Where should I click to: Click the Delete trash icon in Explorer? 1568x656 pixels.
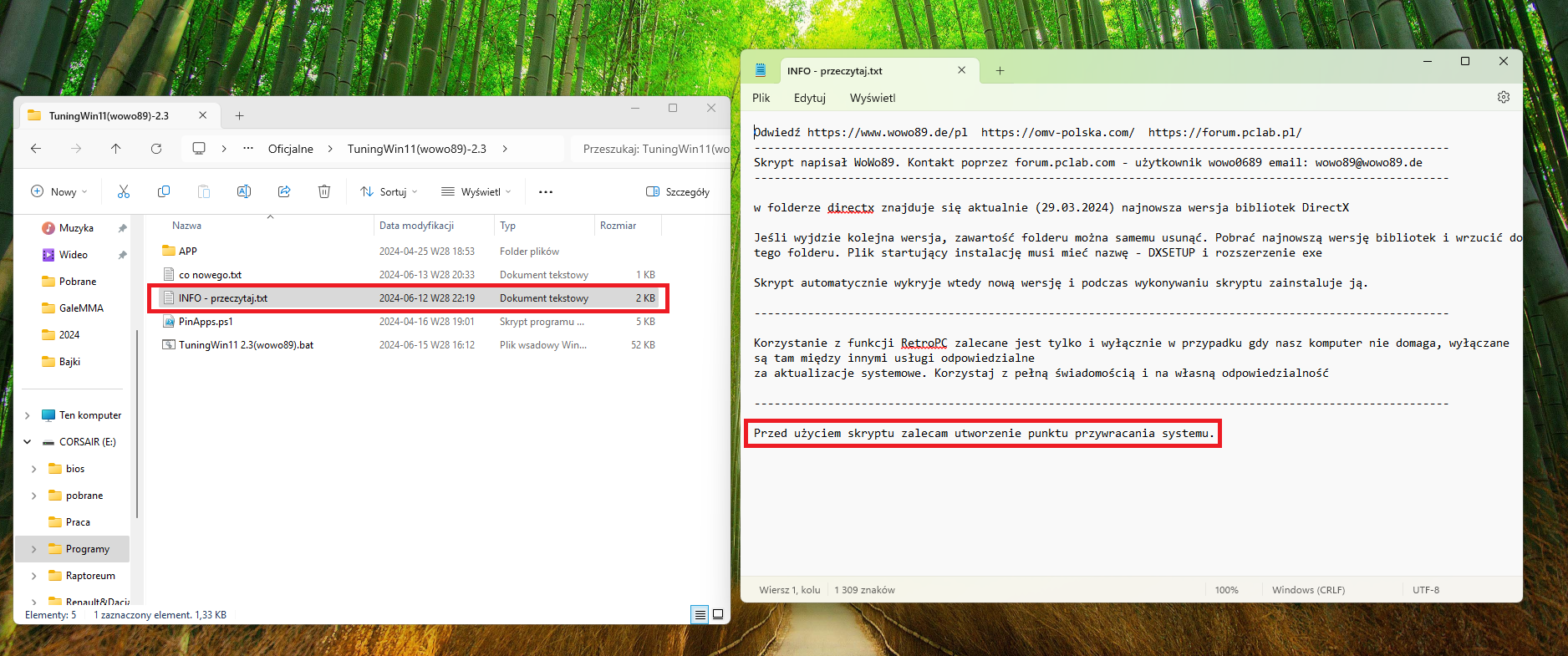pos(324,191)
